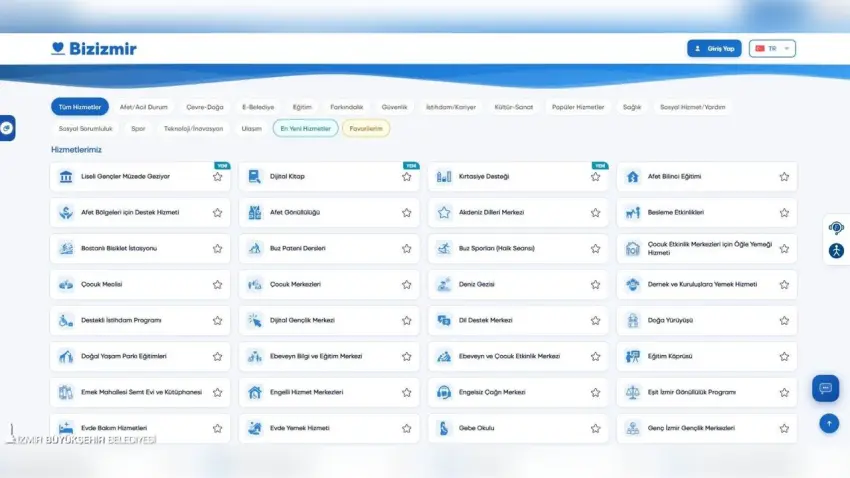This screenshot has width=850, height=478.
Task: Open the TR language dropdown
Action: pos(772,48)
